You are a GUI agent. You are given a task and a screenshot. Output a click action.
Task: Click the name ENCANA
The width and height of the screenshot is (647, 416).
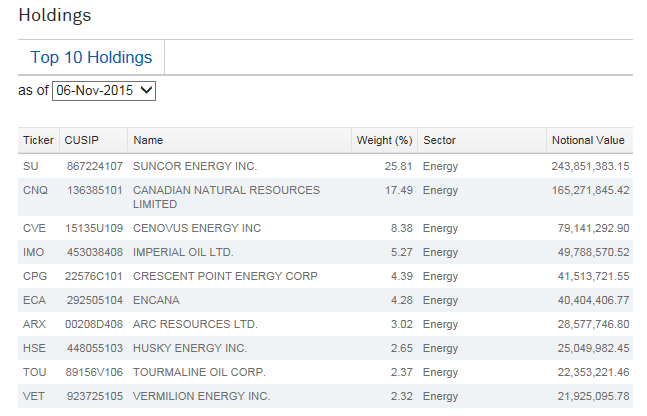point(156,300)
